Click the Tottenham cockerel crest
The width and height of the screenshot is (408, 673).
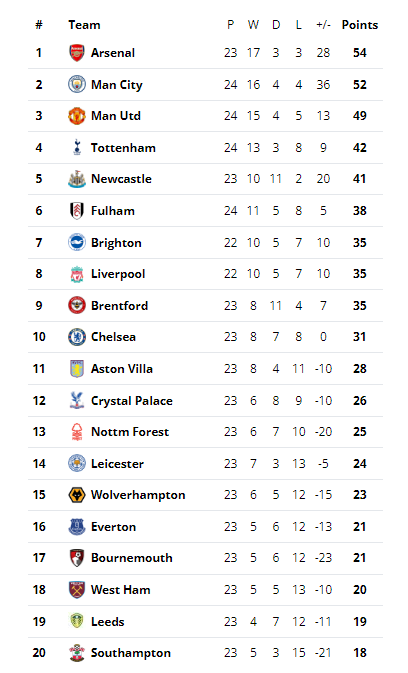[x=77, y=148]
